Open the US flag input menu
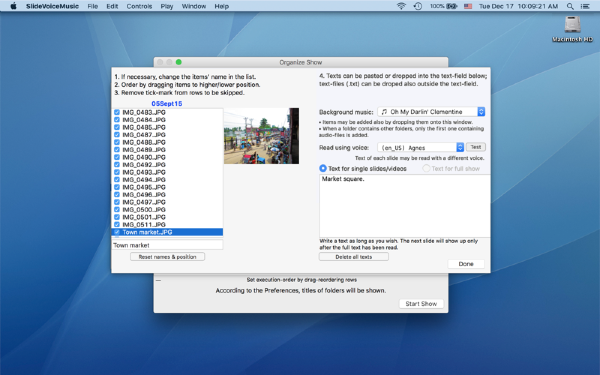 tap(468, 6)
